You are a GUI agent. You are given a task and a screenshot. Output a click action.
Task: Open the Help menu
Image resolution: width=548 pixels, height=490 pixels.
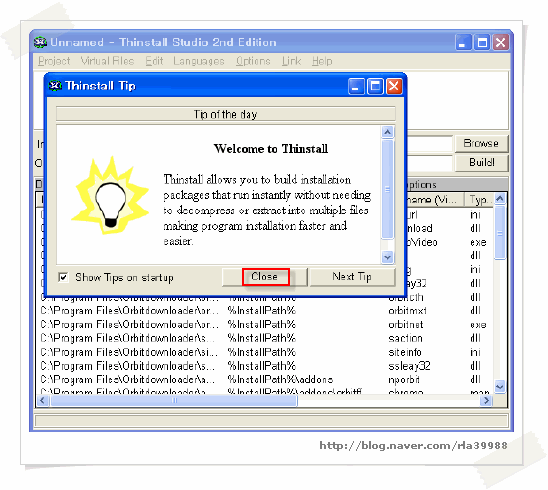tap(322, 61)
